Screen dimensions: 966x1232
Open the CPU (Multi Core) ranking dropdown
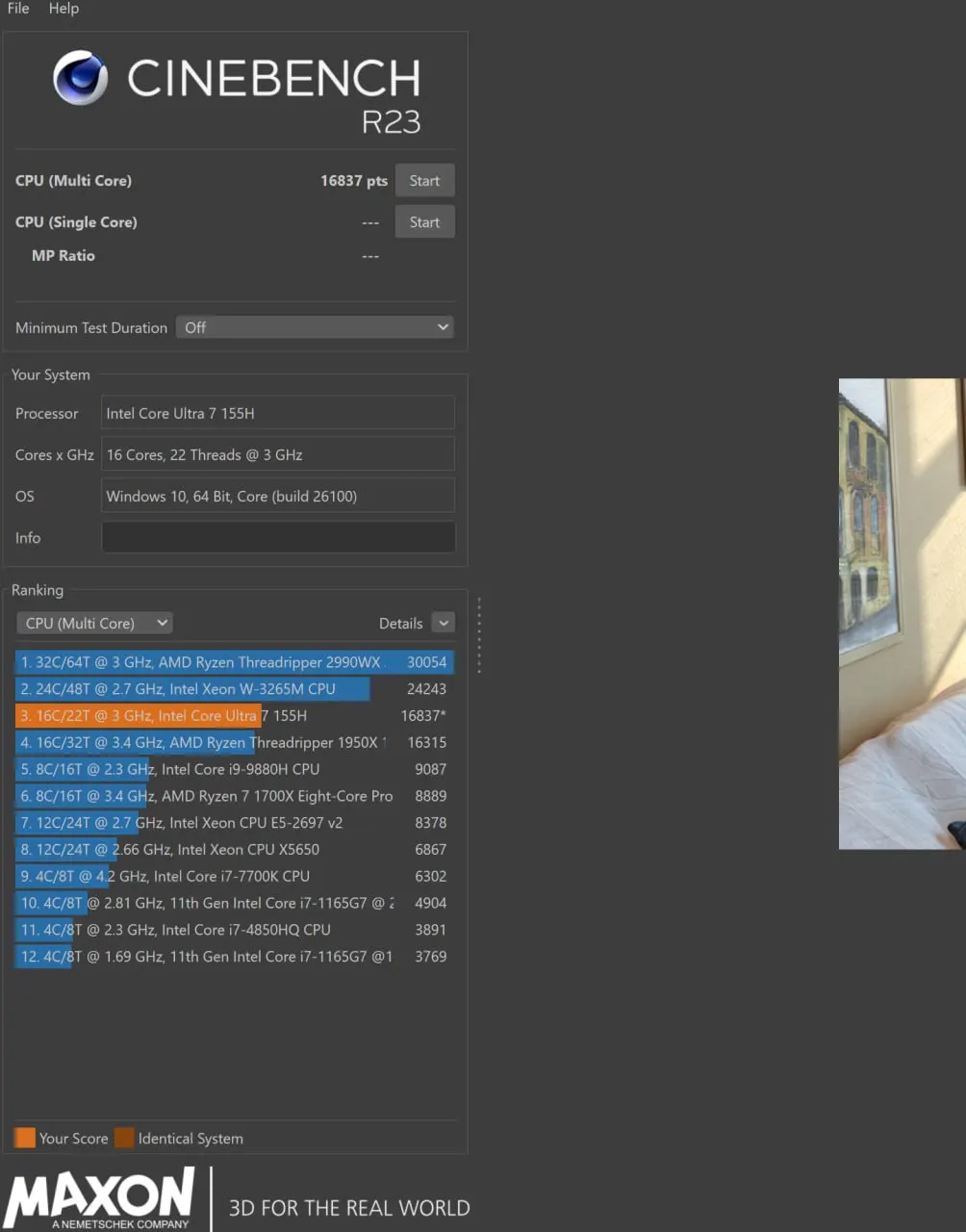coord(94,623)
